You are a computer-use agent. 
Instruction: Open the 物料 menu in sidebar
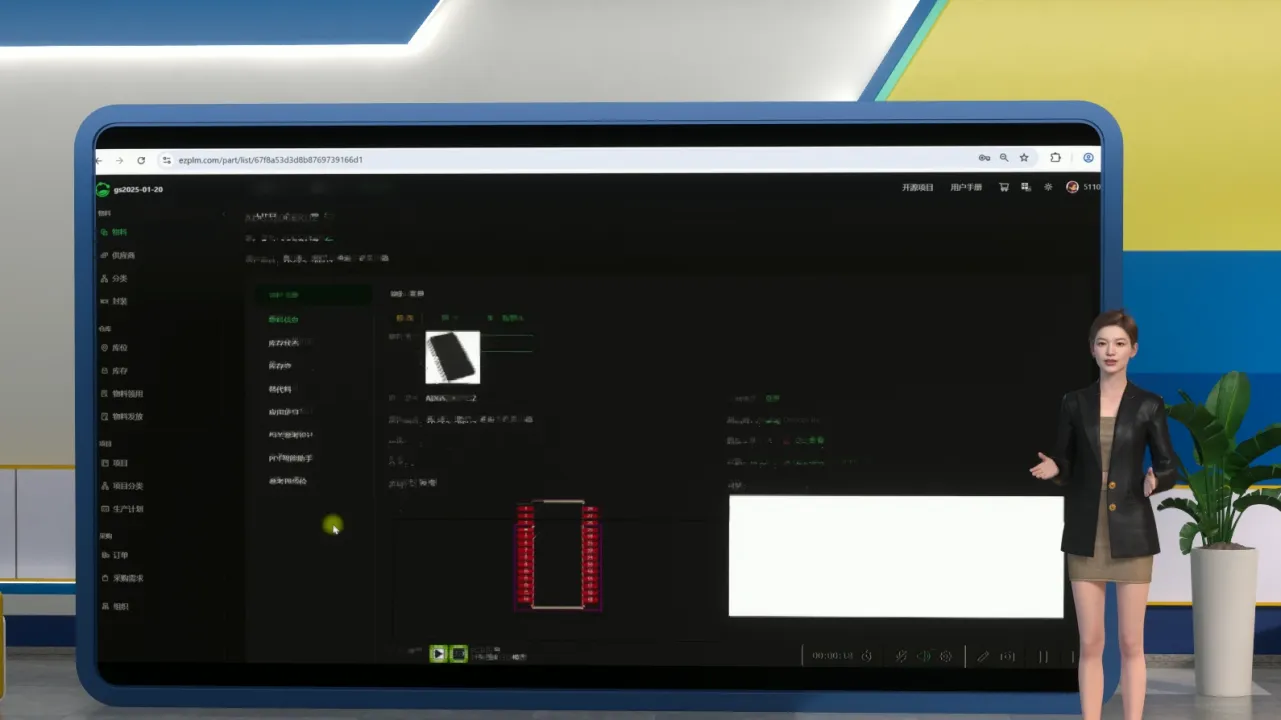coord(118,232)
